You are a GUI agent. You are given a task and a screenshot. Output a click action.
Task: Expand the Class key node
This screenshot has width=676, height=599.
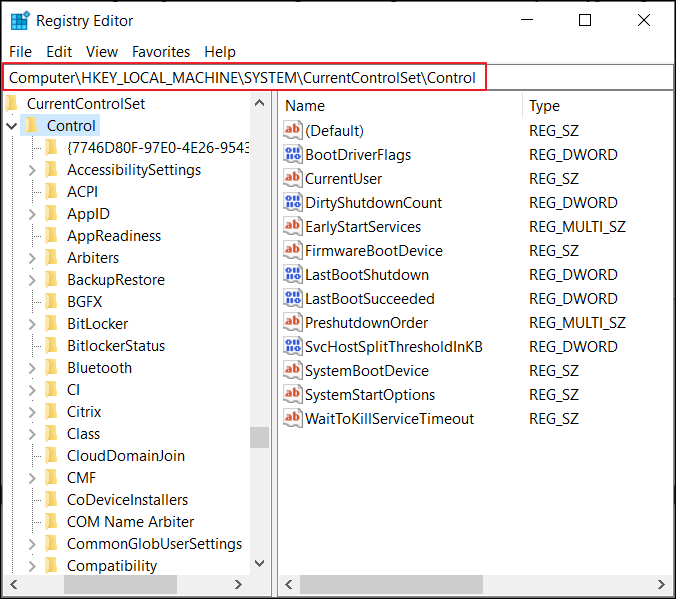point(32,434)
